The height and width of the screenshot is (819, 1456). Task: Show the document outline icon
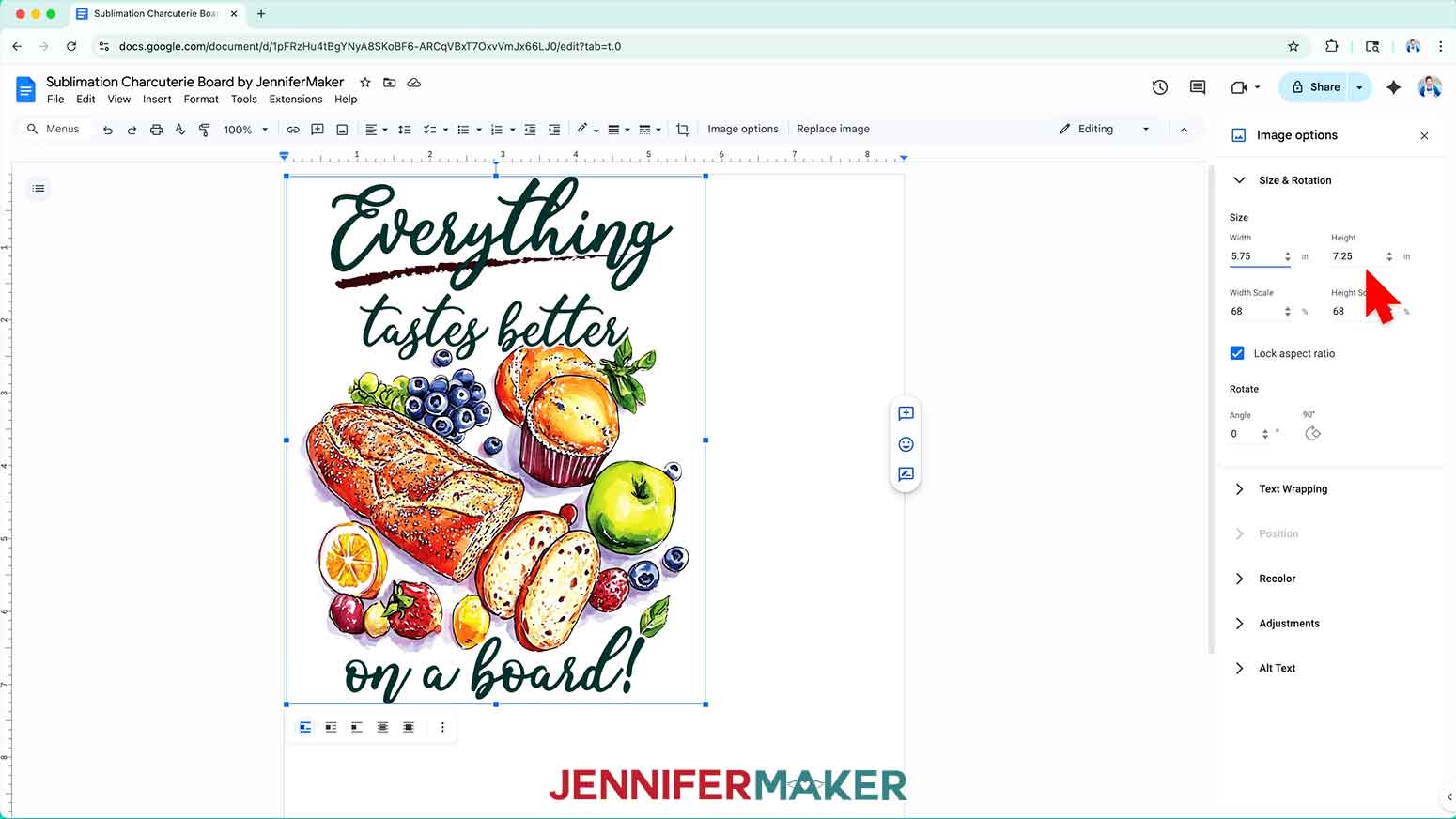click(39, 189)
